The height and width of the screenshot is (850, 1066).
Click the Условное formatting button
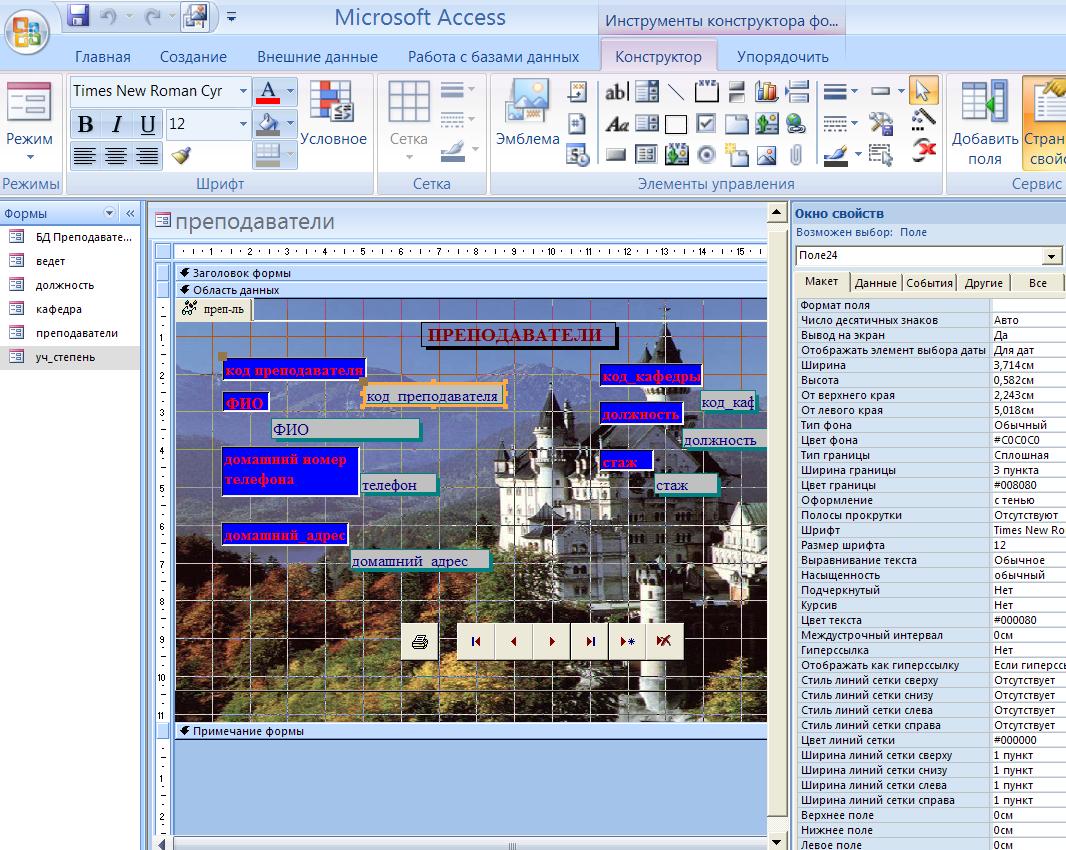333,114
